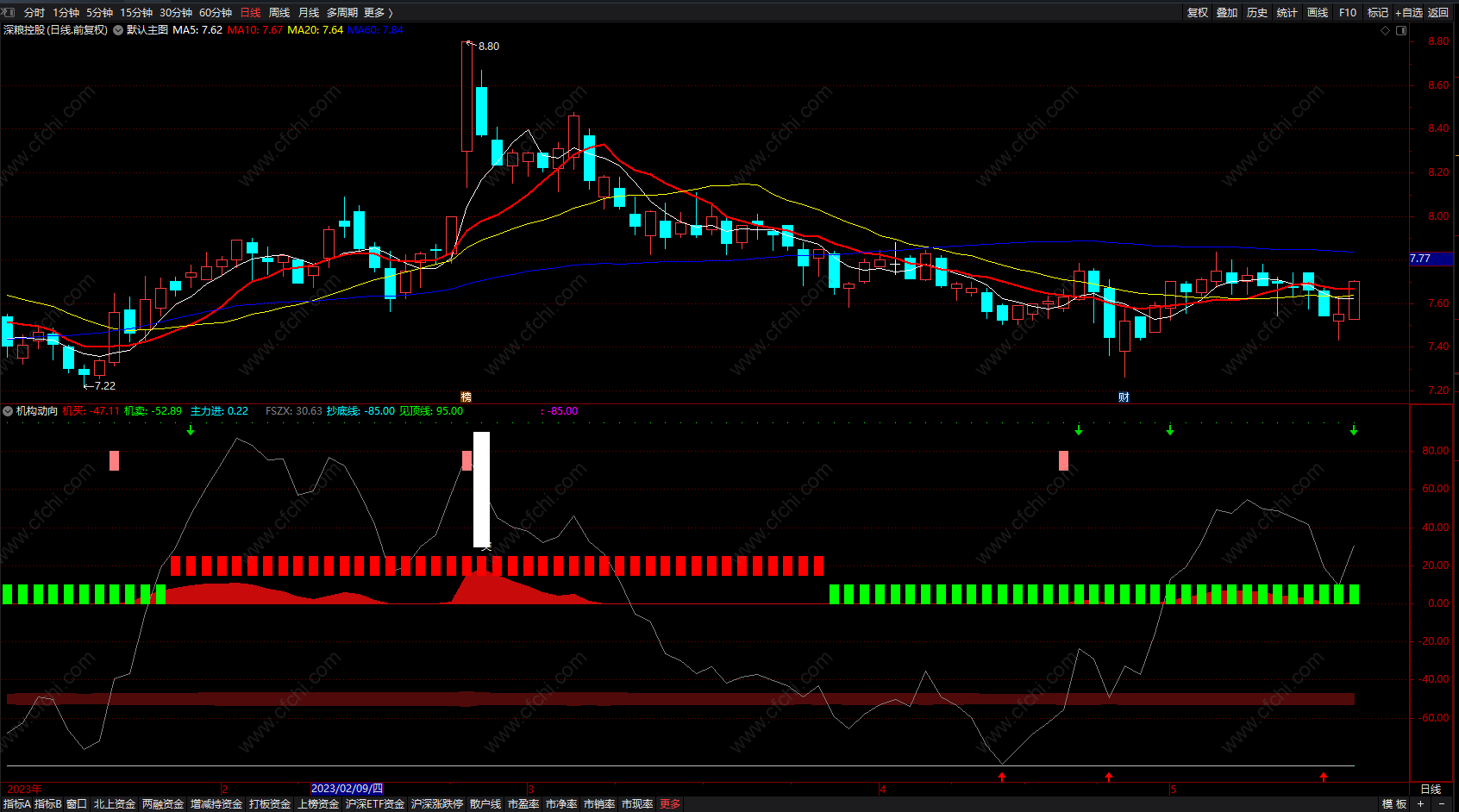The height and width of the screenshot is (812, 1459).
Task: Open the 复权 adjustment menu
Action: point(1198,12)
